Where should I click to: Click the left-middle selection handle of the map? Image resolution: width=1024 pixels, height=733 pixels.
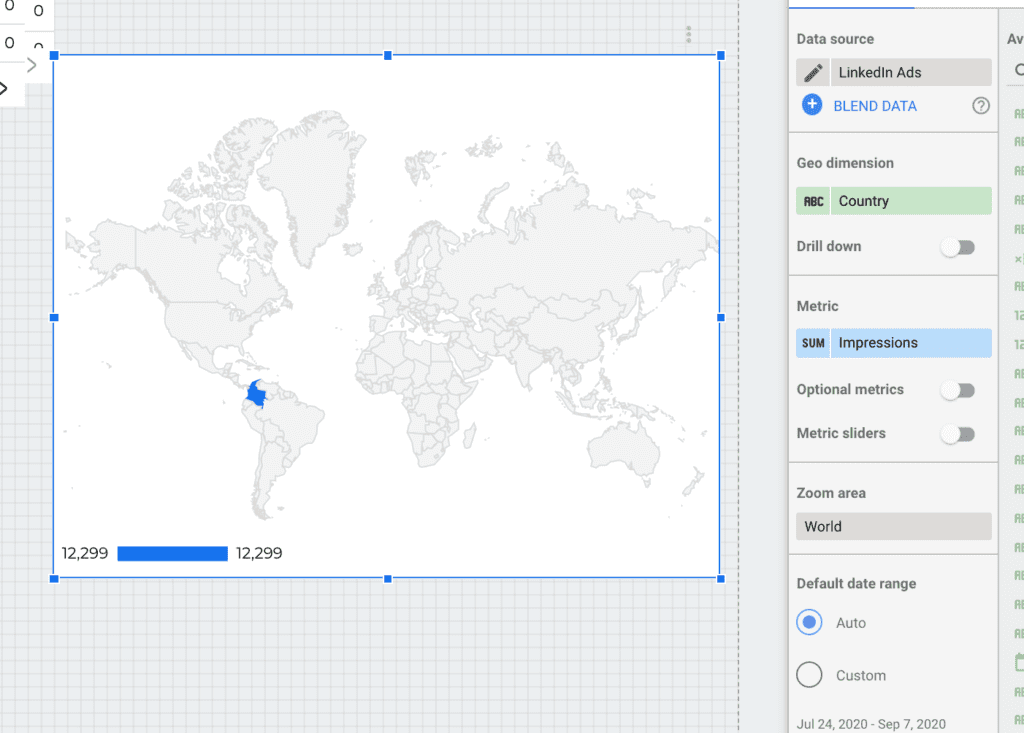pos(54,318)
